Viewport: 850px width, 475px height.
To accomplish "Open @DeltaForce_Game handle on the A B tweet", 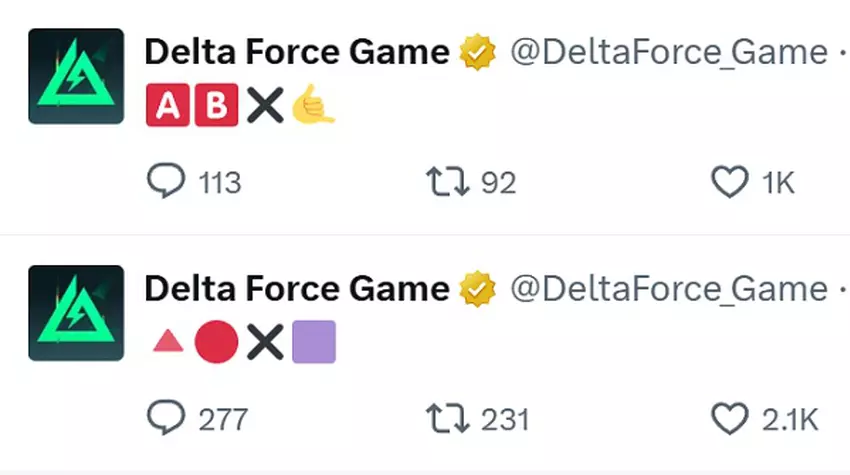I will (x=668, y=52).
